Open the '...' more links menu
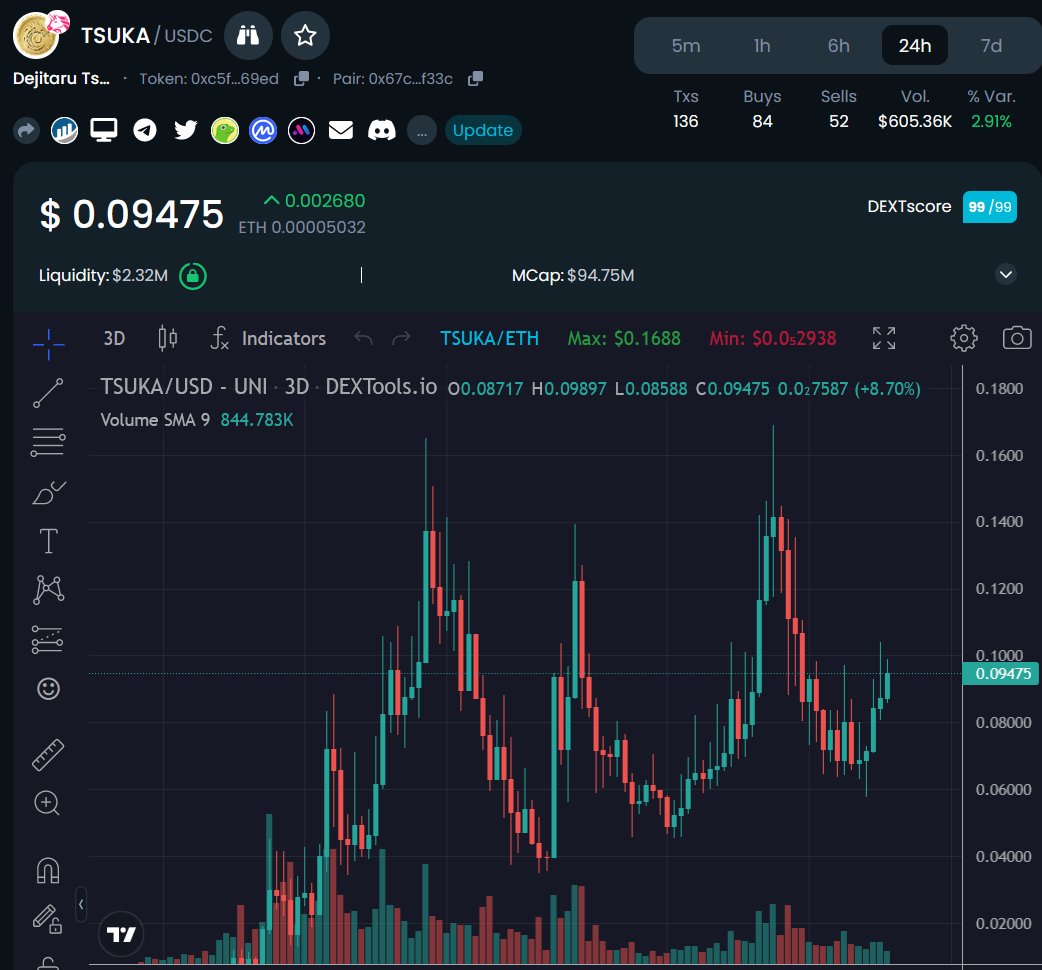The height and width of the screenshot is (970, 1042). click(421, 130)
